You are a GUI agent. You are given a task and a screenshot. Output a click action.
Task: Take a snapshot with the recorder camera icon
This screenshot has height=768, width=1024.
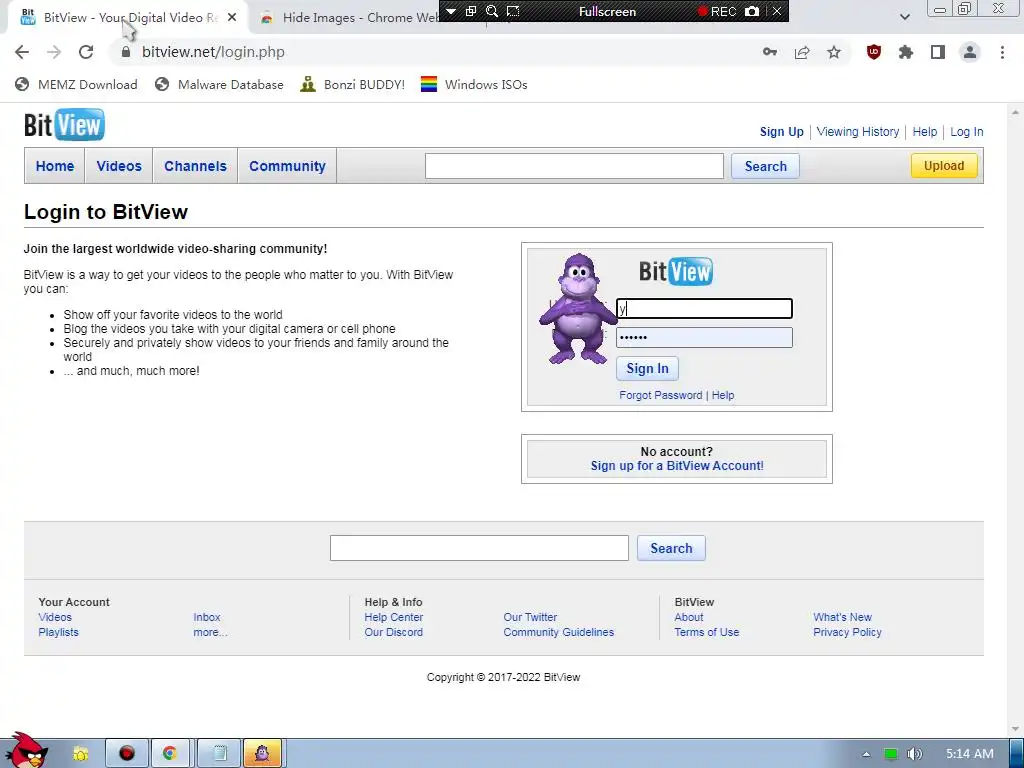752,11
